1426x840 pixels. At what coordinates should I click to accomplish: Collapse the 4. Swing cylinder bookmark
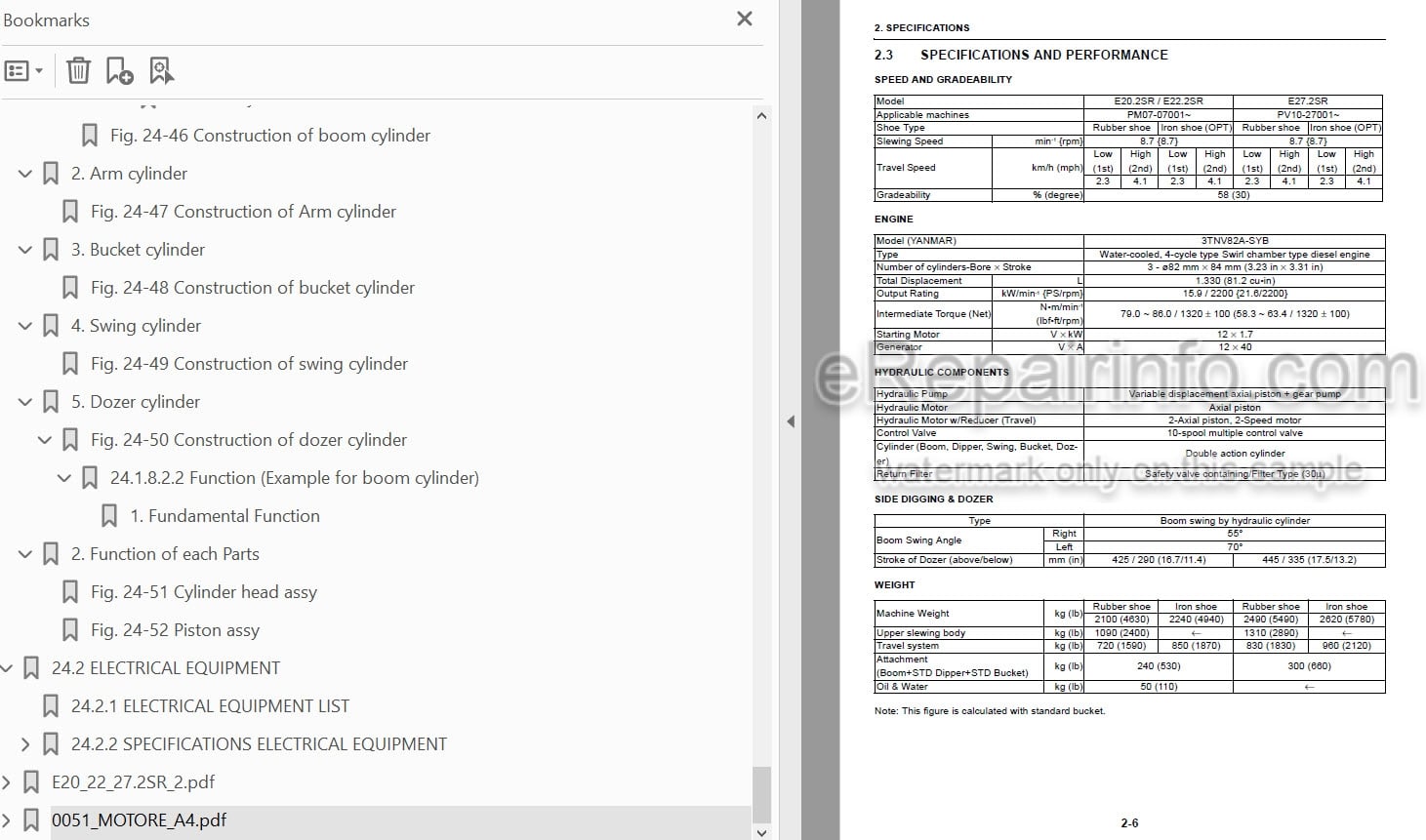coord(25,326)
